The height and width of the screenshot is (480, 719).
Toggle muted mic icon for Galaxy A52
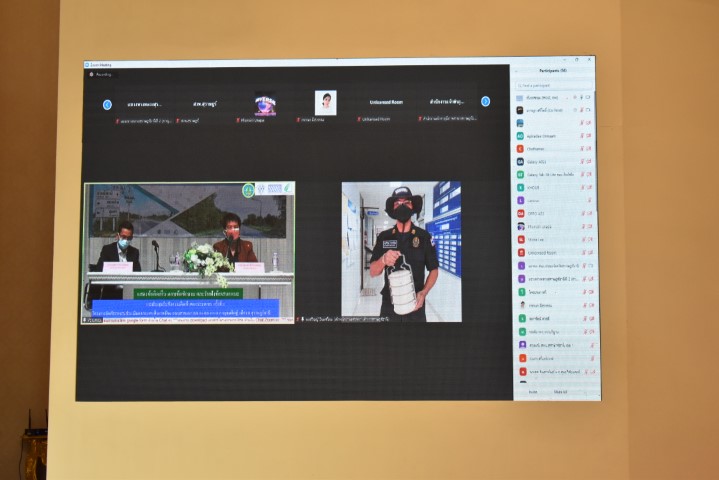582,161
